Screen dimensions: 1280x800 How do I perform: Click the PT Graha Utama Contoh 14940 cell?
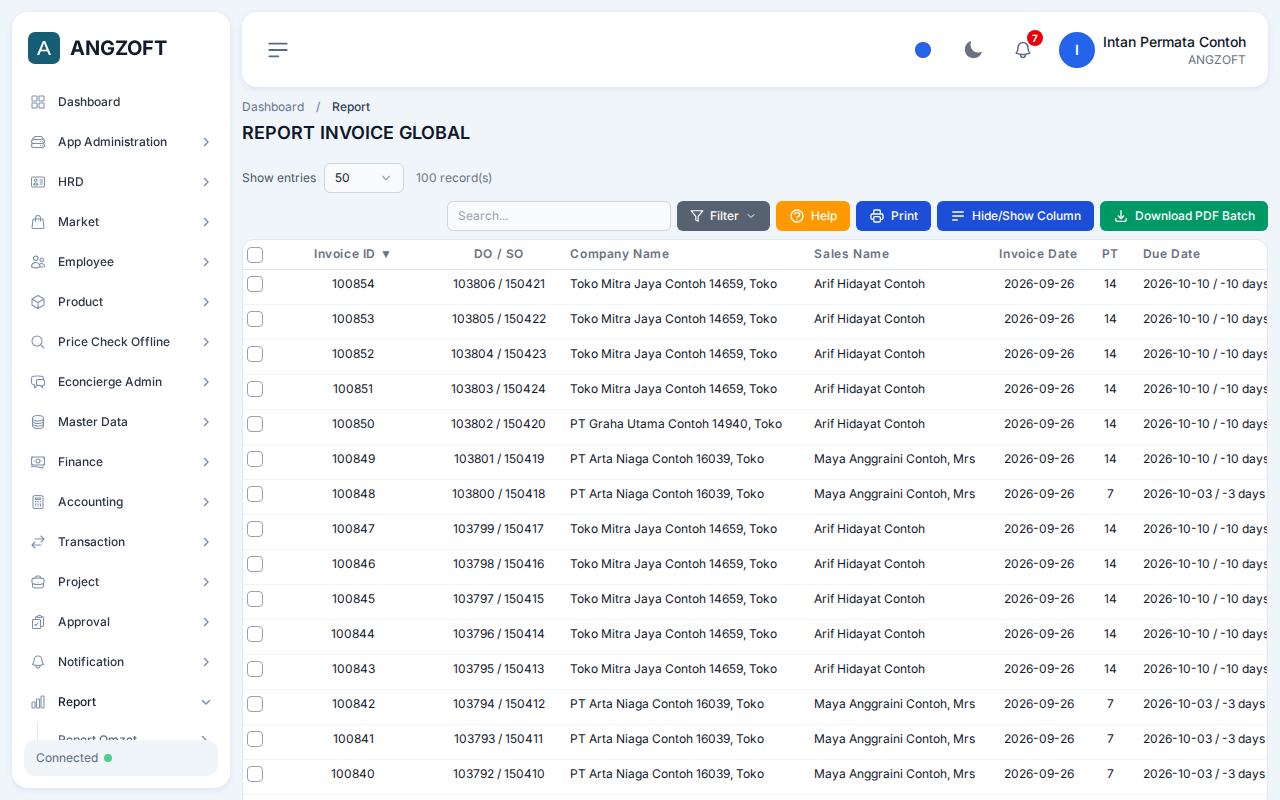676,424
